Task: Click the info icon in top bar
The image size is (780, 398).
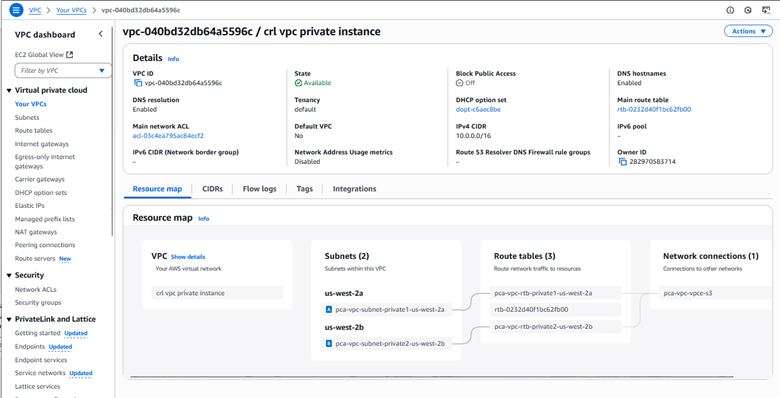Action: tap(730, 10)
